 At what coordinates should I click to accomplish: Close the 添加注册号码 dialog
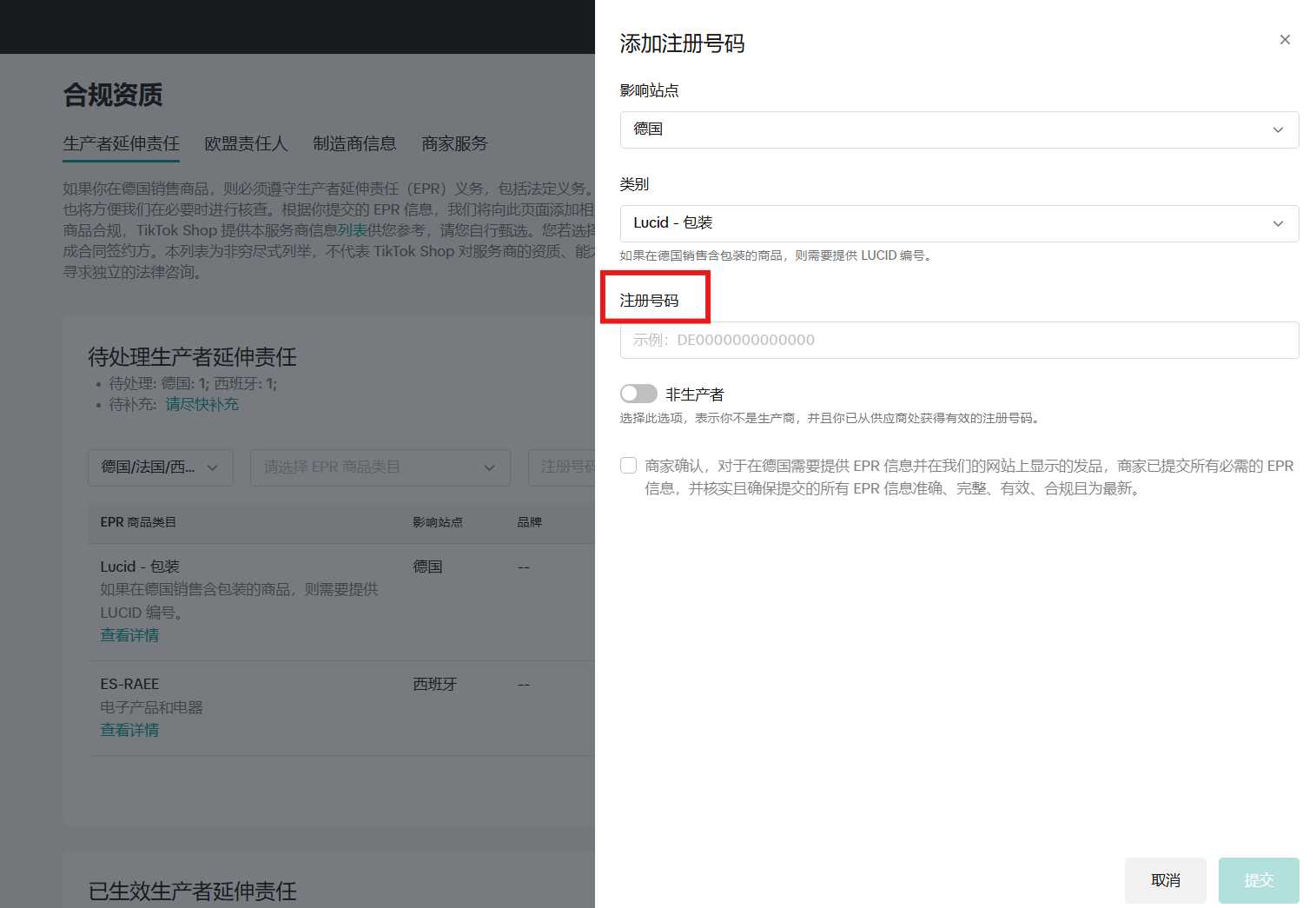click(x=1284, y=39)
